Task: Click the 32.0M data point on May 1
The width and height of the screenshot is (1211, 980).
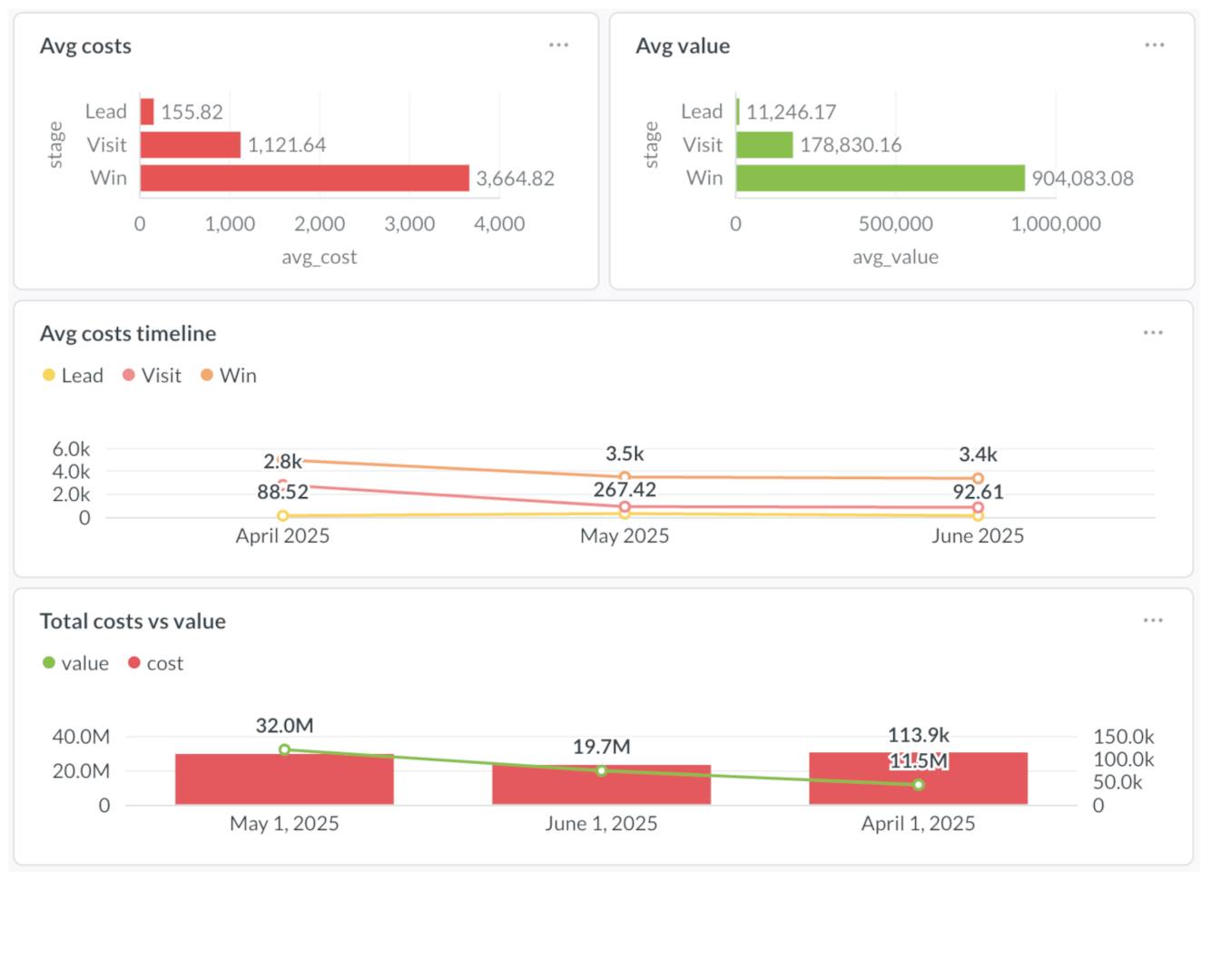Action: 282,749
